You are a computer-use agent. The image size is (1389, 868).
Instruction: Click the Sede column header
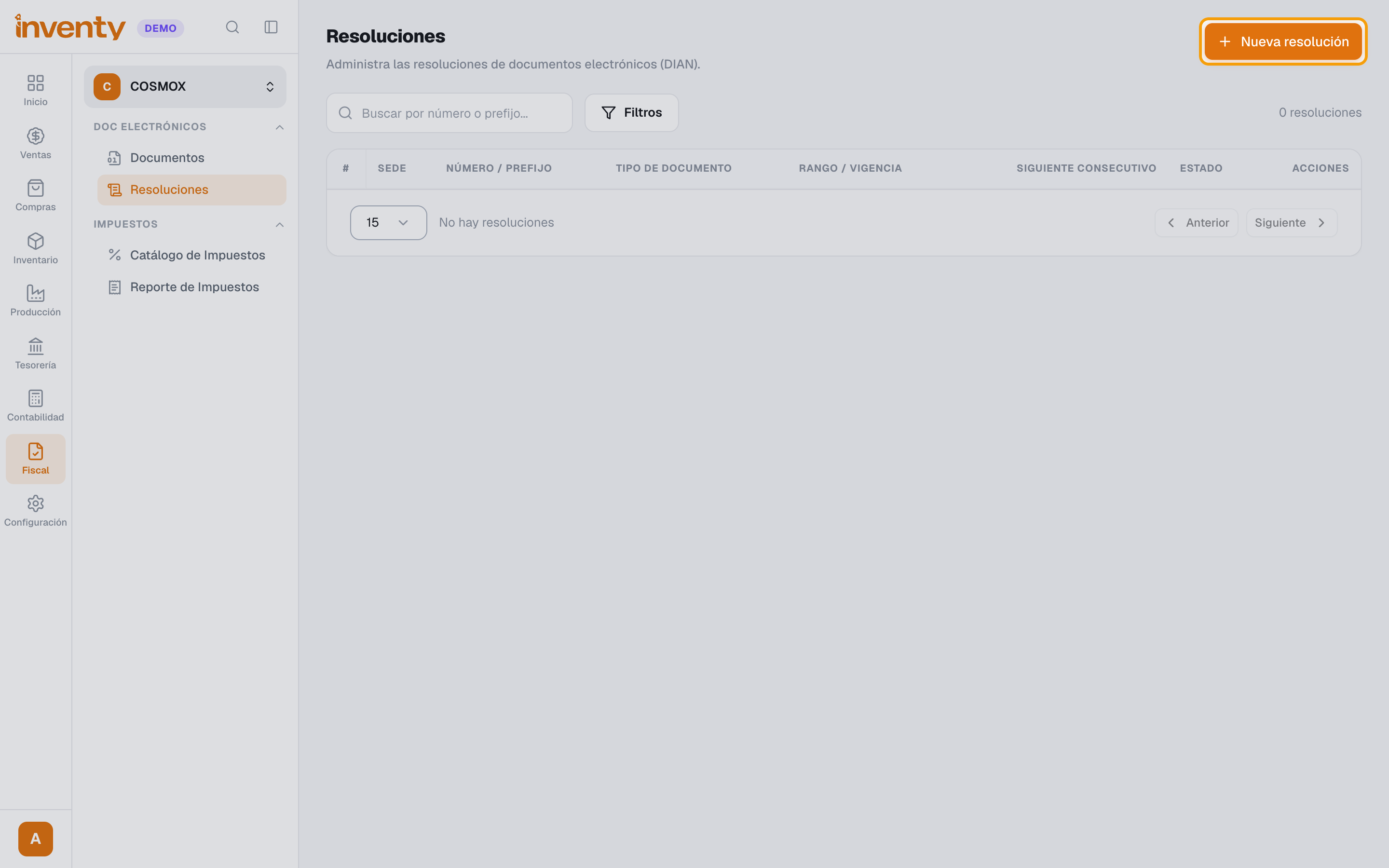[x=392, y=168]
